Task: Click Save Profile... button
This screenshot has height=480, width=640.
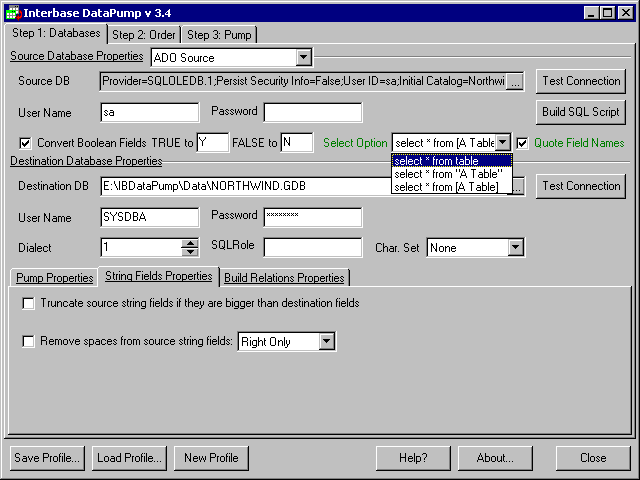Action: [x=47, y=458]
